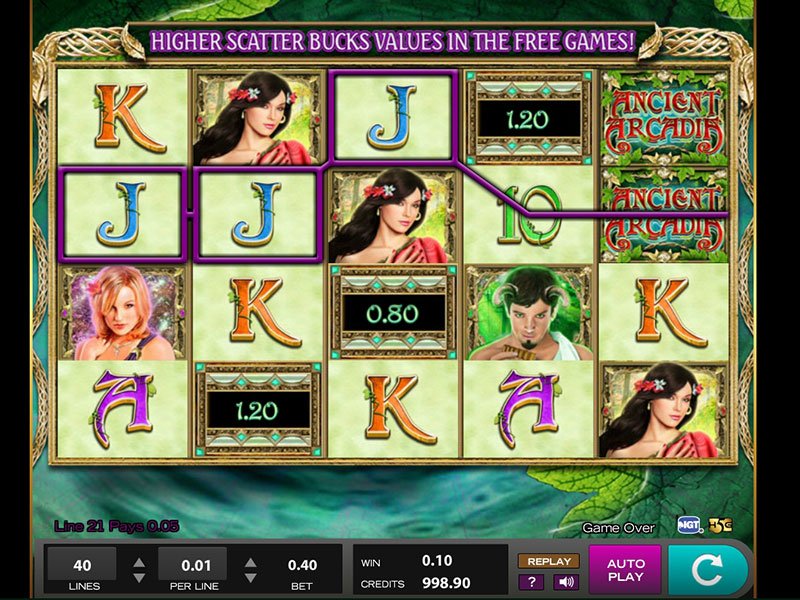Click the Replay button
This screenshot has height=600, width=800.
(549, 561)
